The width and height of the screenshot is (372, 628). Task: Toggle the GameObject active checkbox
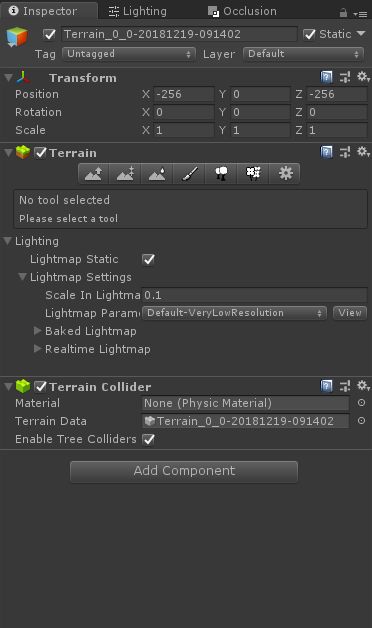click(49, 34)
